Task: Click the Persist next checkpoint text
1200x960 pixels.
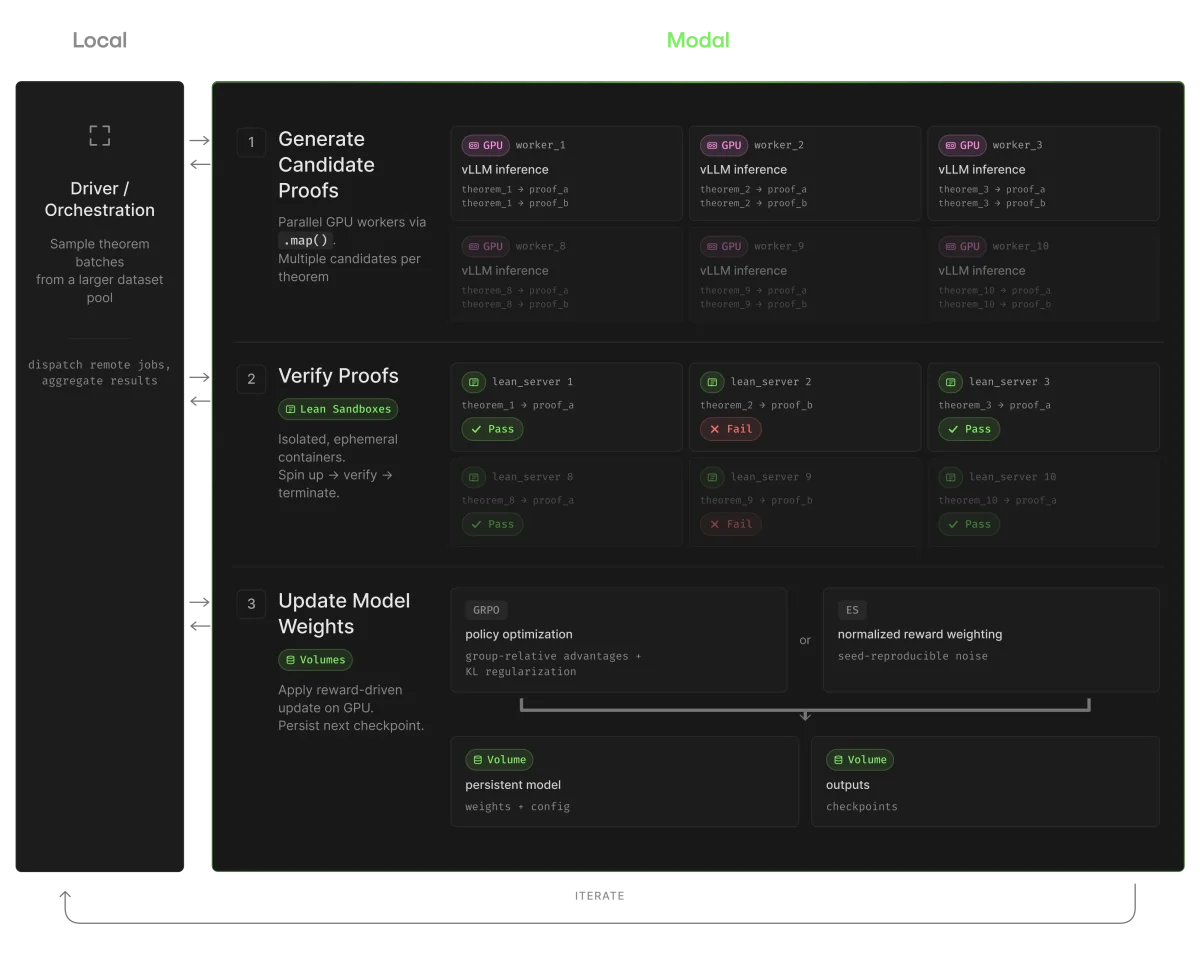Action: 351,726
